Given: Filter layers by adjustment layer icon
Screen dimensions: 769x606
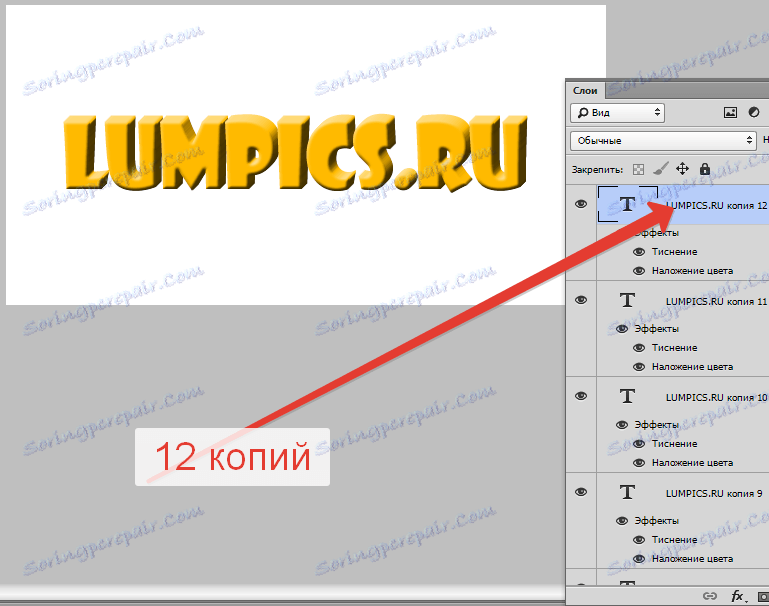Looking at the screenshot, I should [754, 112].
